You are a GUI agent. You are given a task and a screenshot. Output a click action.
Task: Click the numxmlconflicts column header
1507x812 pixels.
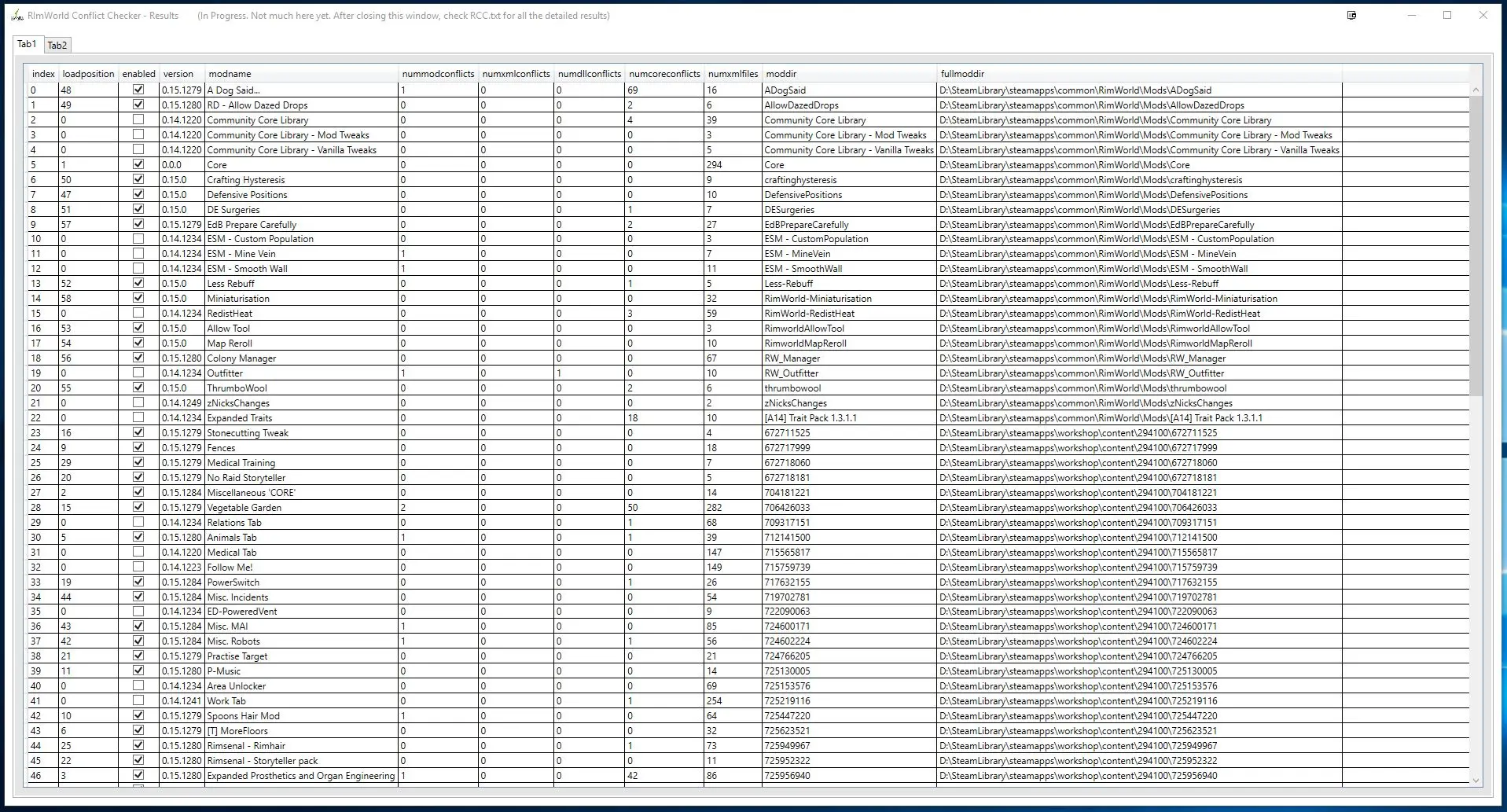click(x=516, y=74)
